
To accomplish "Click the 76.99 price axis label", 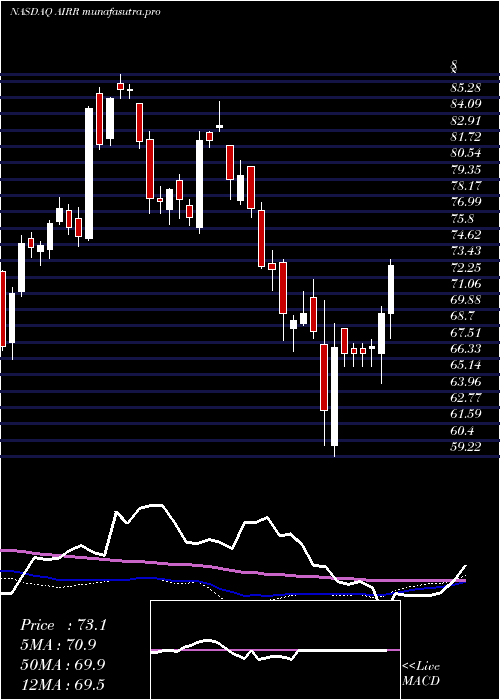I will point(466,202).
